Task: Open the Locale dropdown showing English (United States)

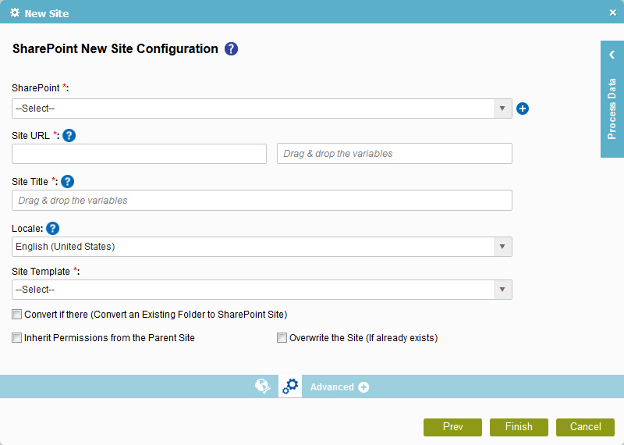Action: [262, 247]
